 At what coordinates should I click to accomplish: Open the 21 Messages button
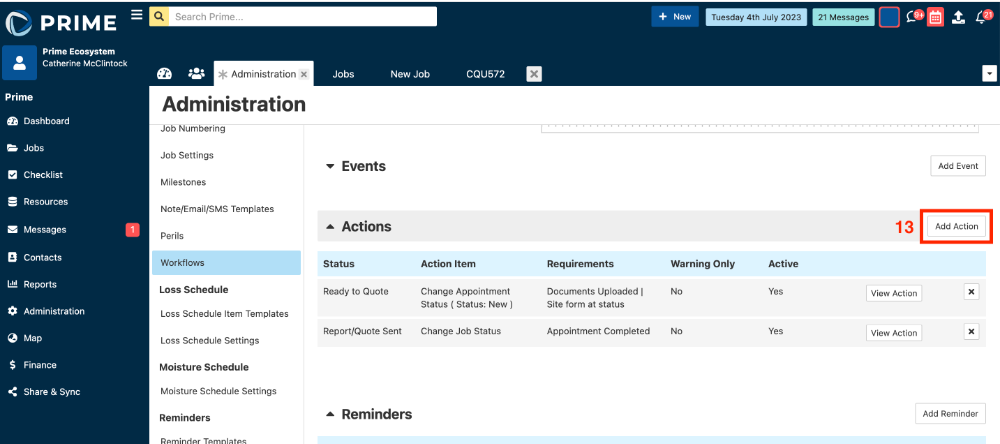[843, 17]
